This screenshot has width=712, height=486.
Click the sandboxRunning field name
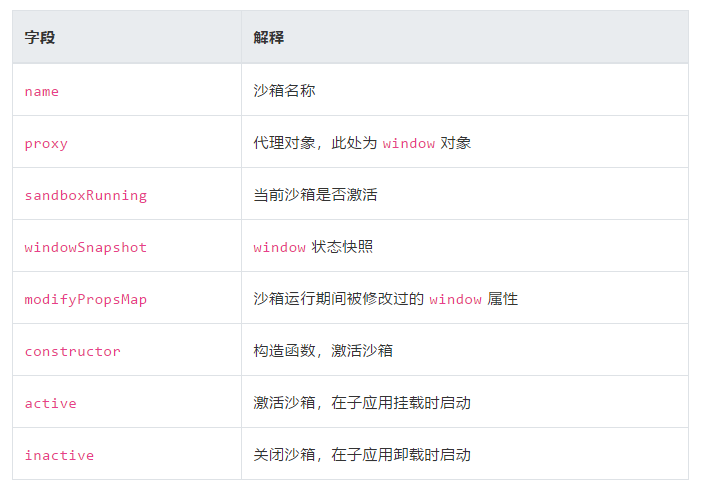click(x=85, y=195)
